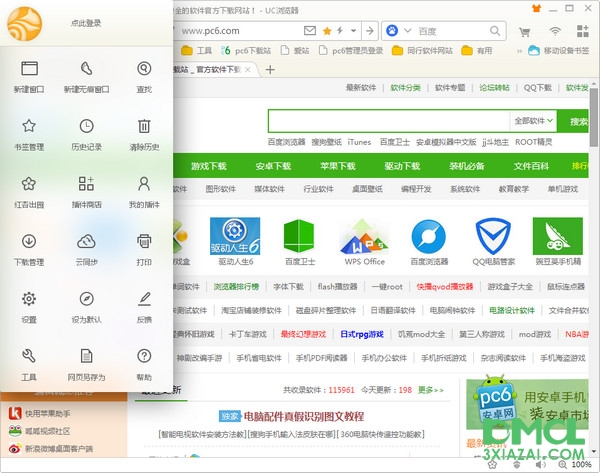Open the 更多>> link

click(x=431, y=390)
